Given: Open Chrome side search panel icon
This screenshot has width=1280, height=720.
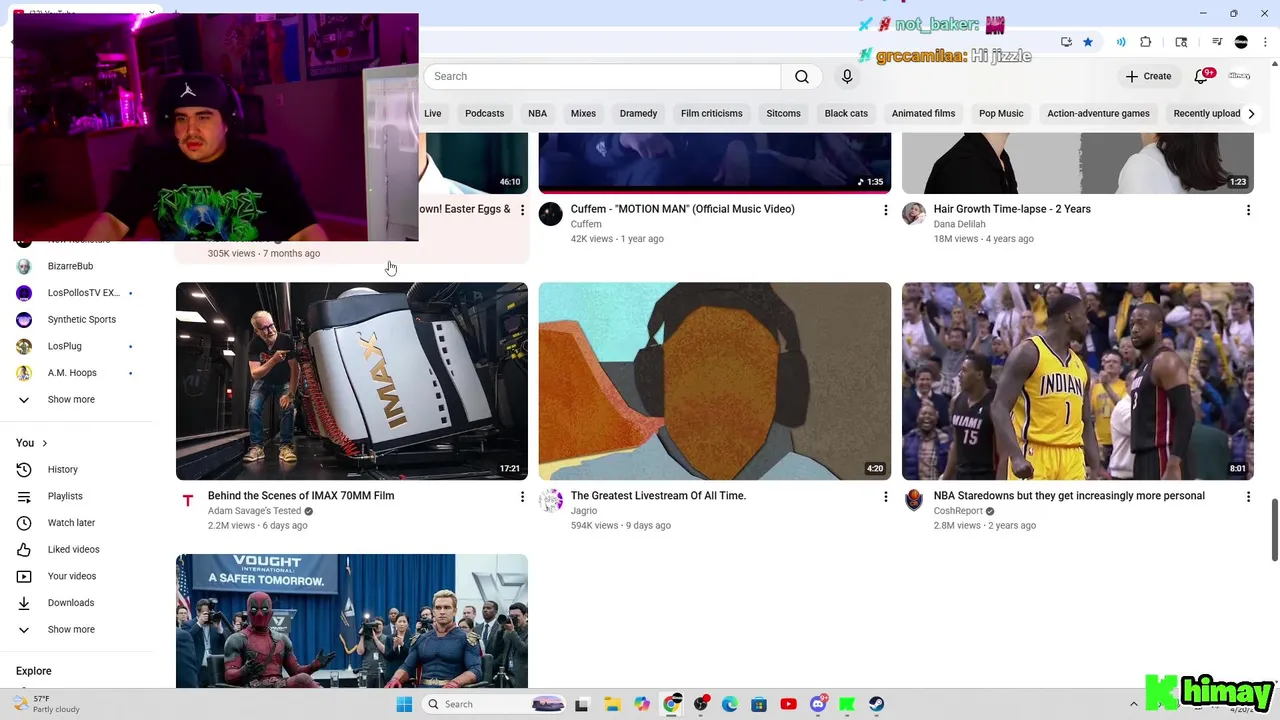Looking at the screenshot, I should [1181, 42].
